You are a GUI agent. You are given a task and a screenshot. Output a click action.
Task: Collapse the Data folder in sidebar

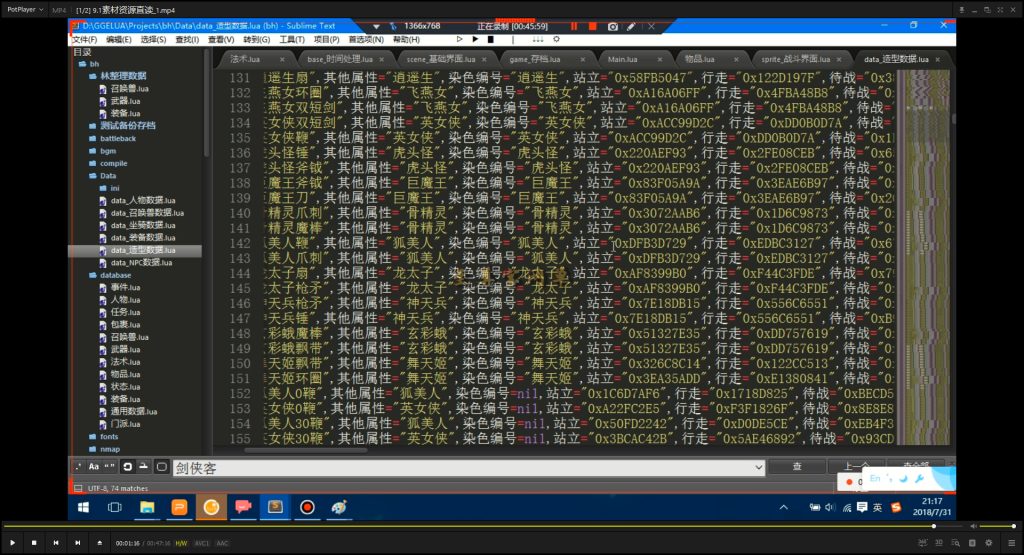click(x=92, y=176)
